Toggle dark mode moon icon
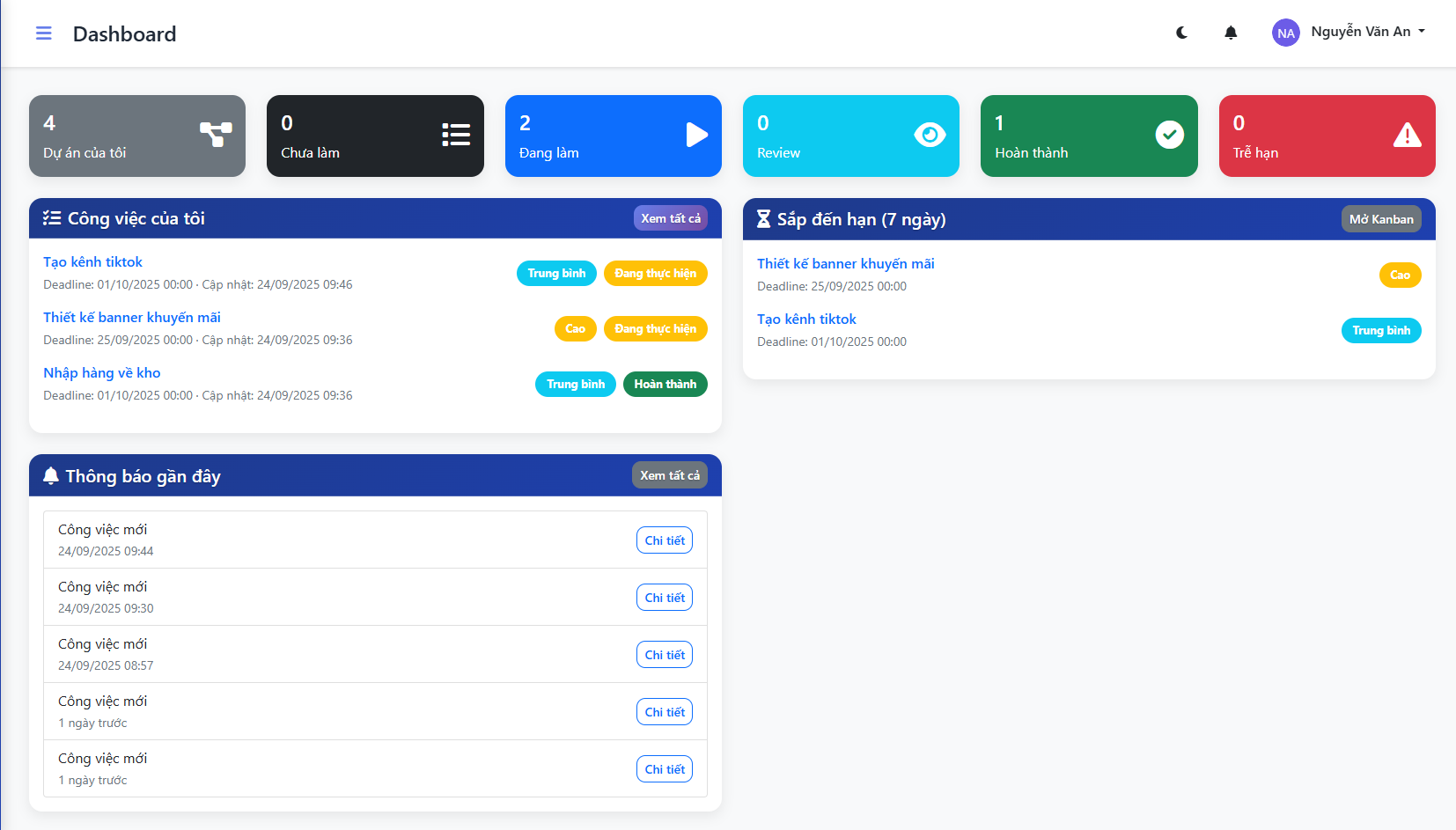 point(1181,33)
